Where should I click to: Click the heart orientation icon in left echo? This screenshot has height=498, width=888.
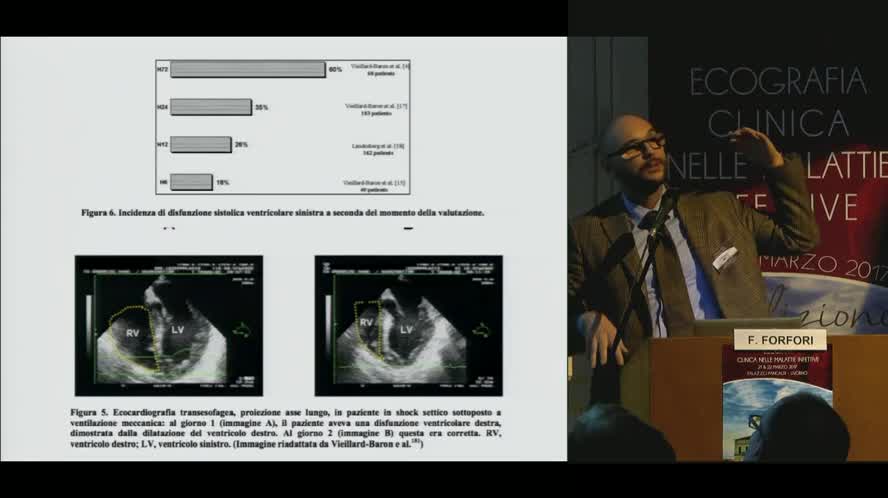241,329
